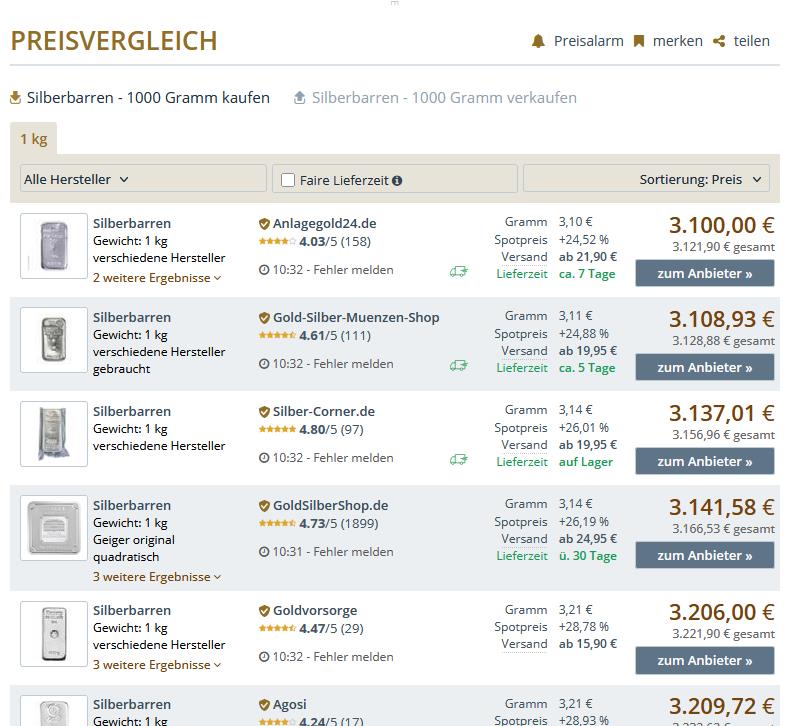
Task: Click the merken bookmark icon
Action: point(639,41)
